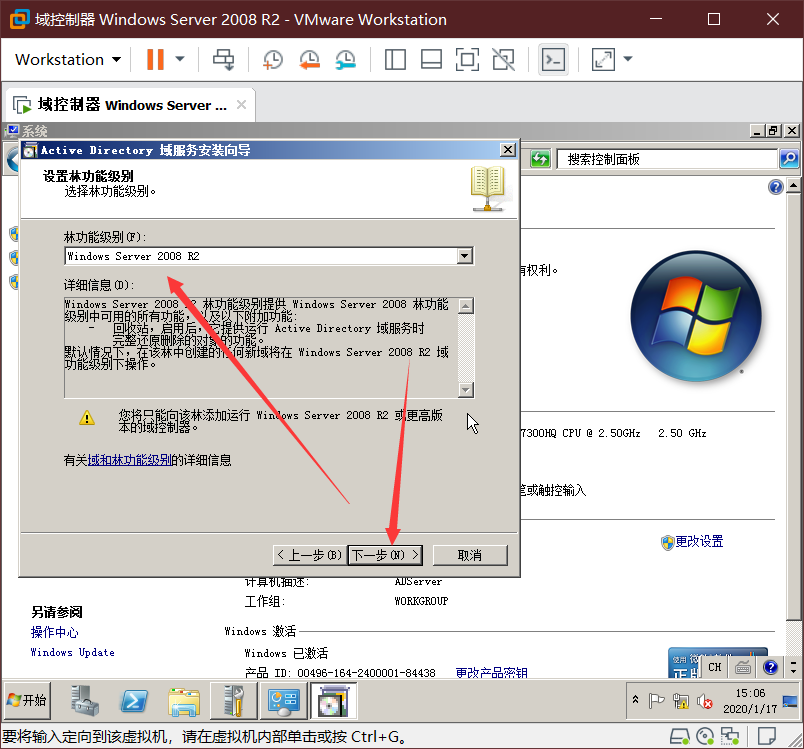
Task: Open the Windows Update link
Action: point(72,652)
